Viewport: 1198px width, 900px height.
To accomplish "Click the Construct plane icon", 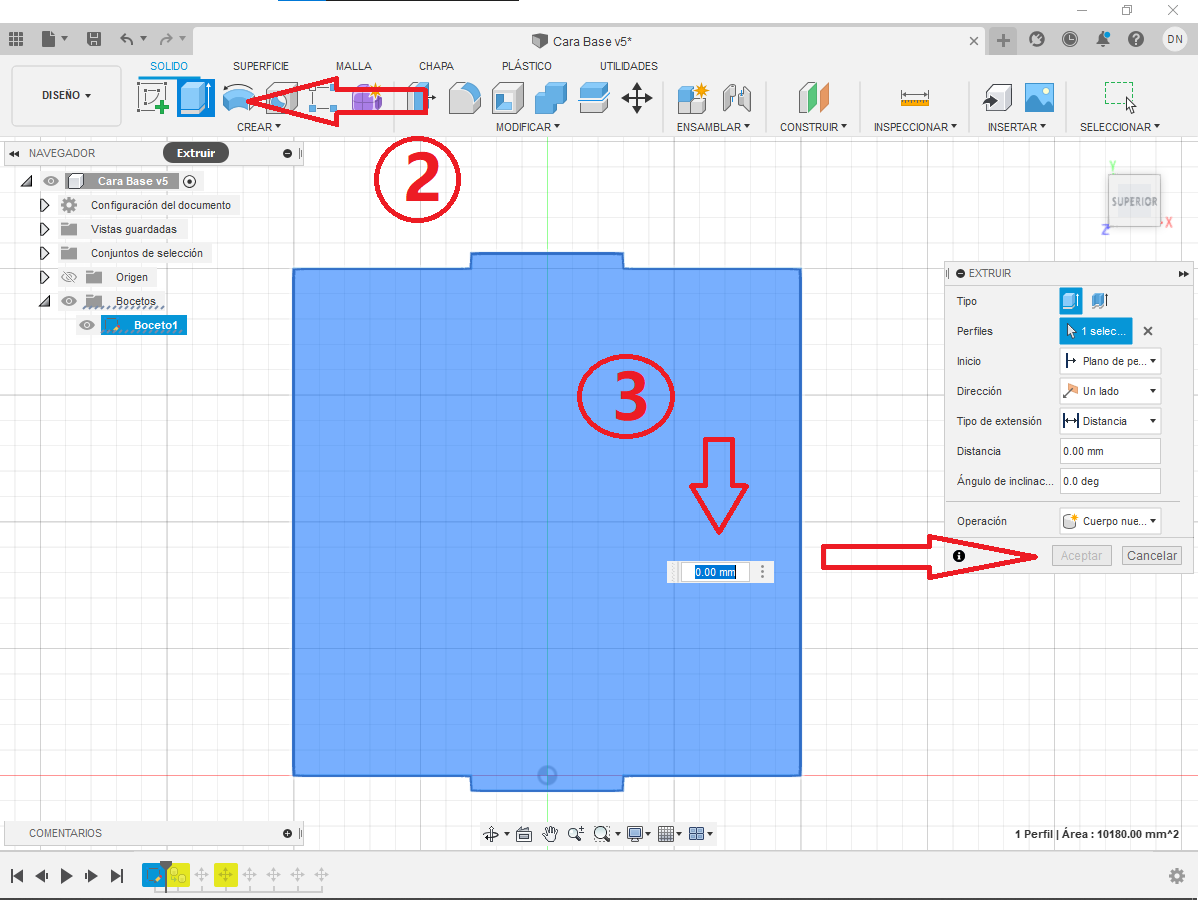I will click(814, 98).
